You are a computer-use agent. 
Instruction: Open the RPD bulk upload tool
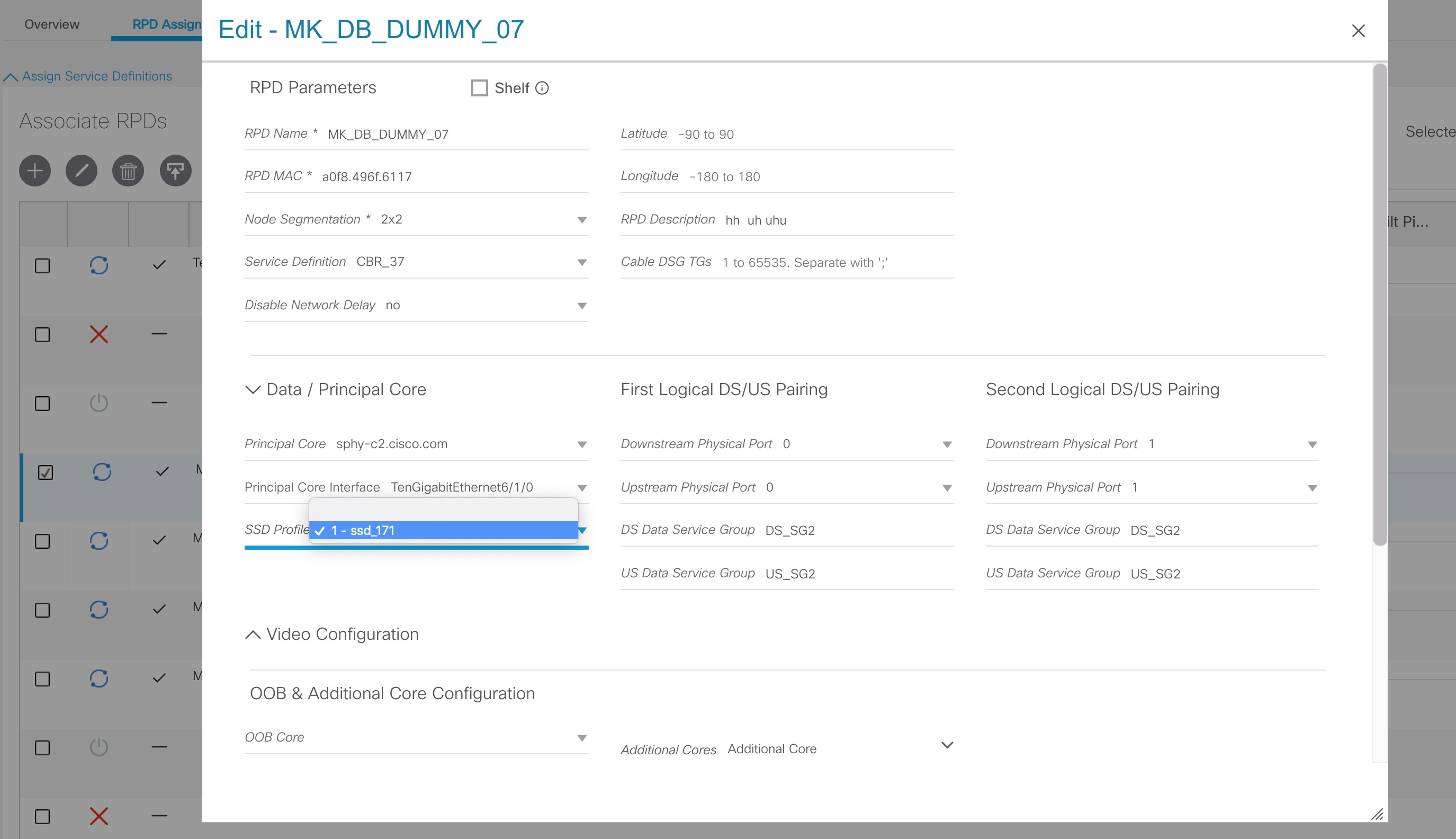click(175, 171)
